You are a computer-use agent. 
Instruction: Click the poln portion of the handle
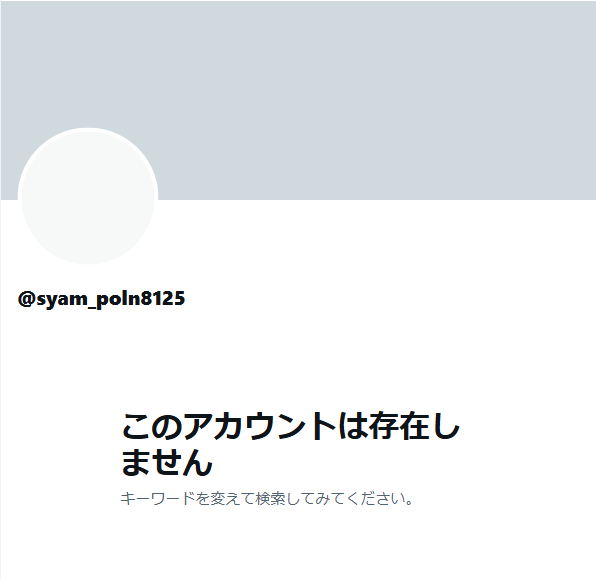[x=118, y=299]
